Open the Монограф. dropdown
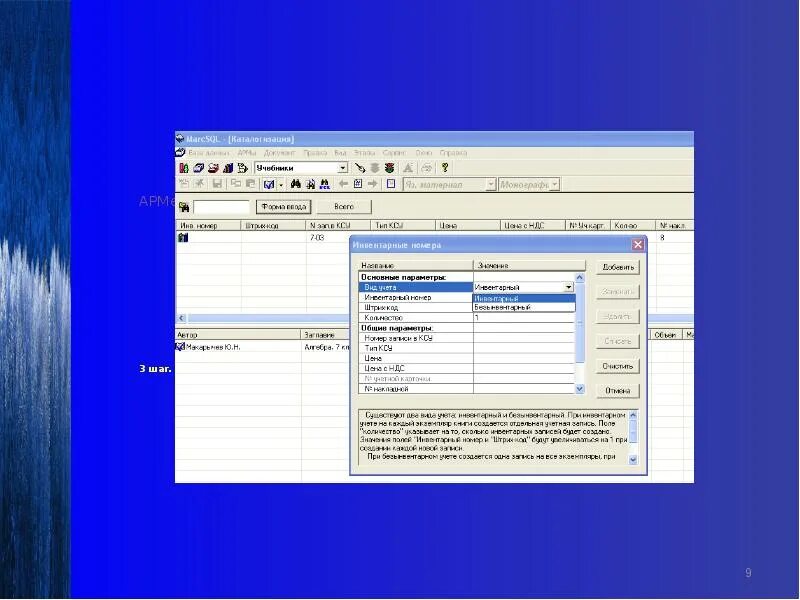This screenshot has height=600, width=800. click(x=555, y=184)
